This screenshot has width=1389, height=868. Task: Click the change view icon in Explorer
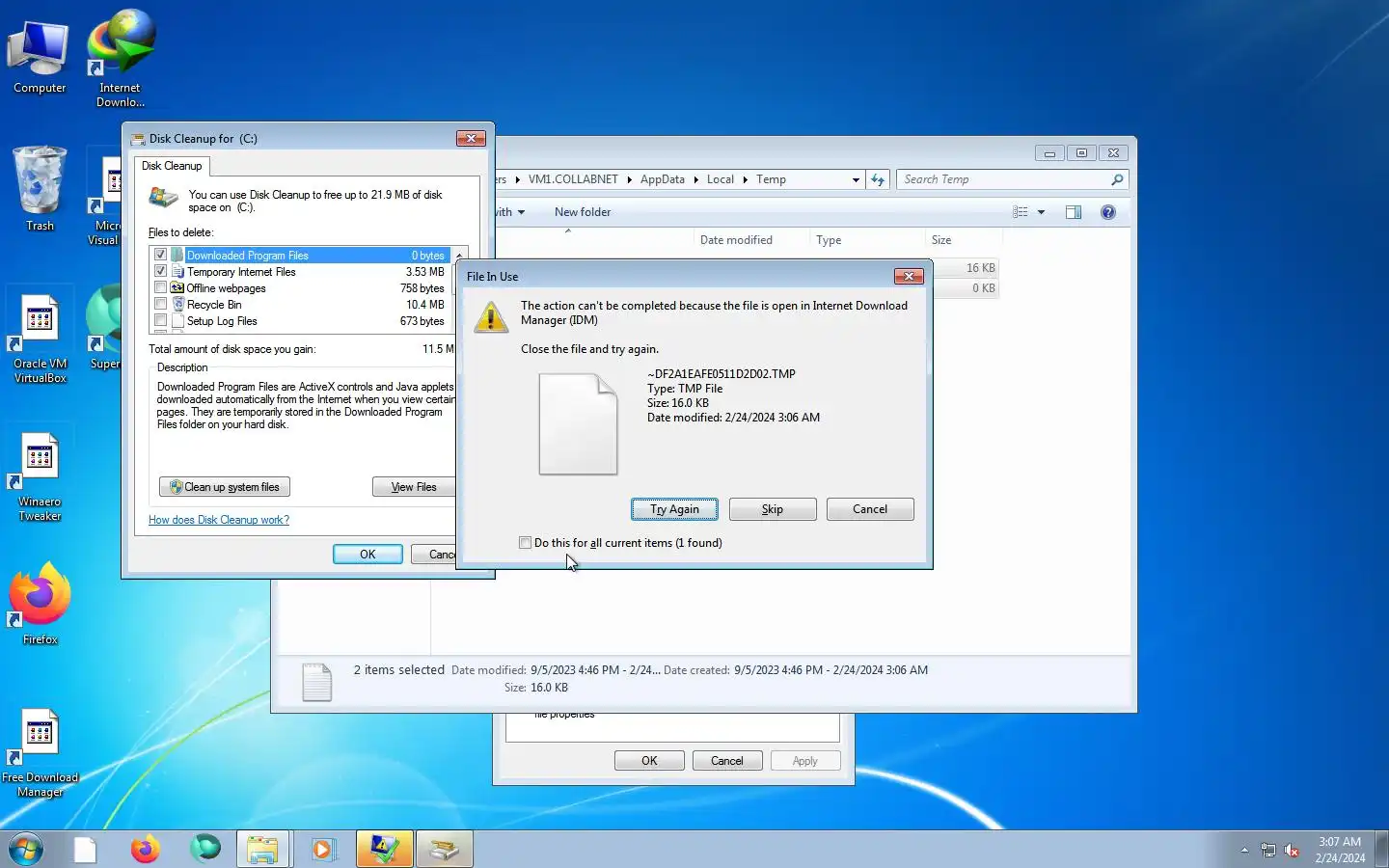click(1021, 212)
